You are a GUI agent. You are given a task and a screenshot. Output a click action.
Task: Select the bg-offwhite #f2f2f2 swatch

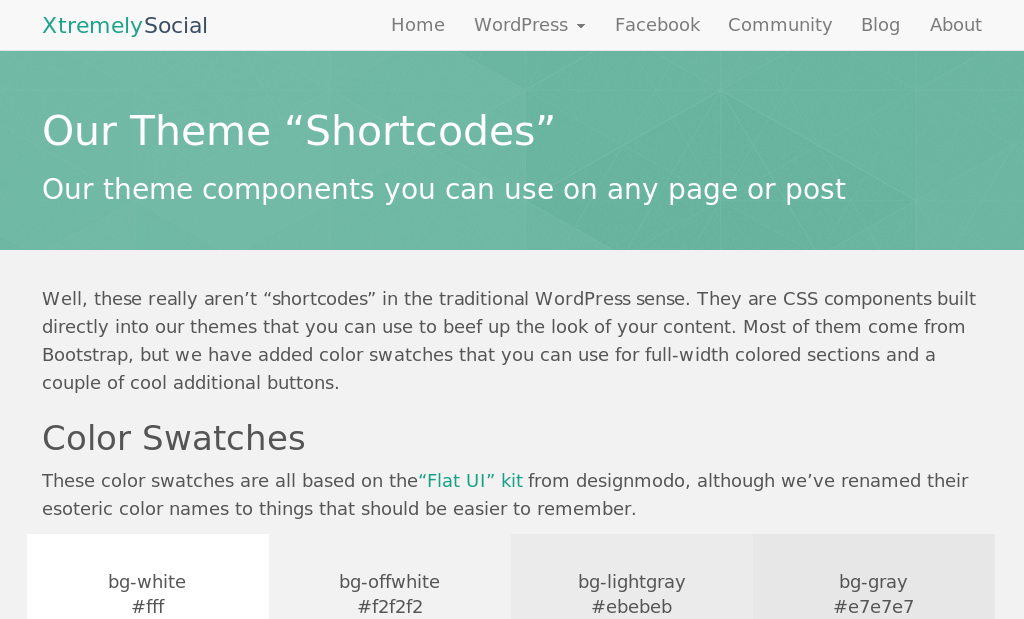click(390, 577)
